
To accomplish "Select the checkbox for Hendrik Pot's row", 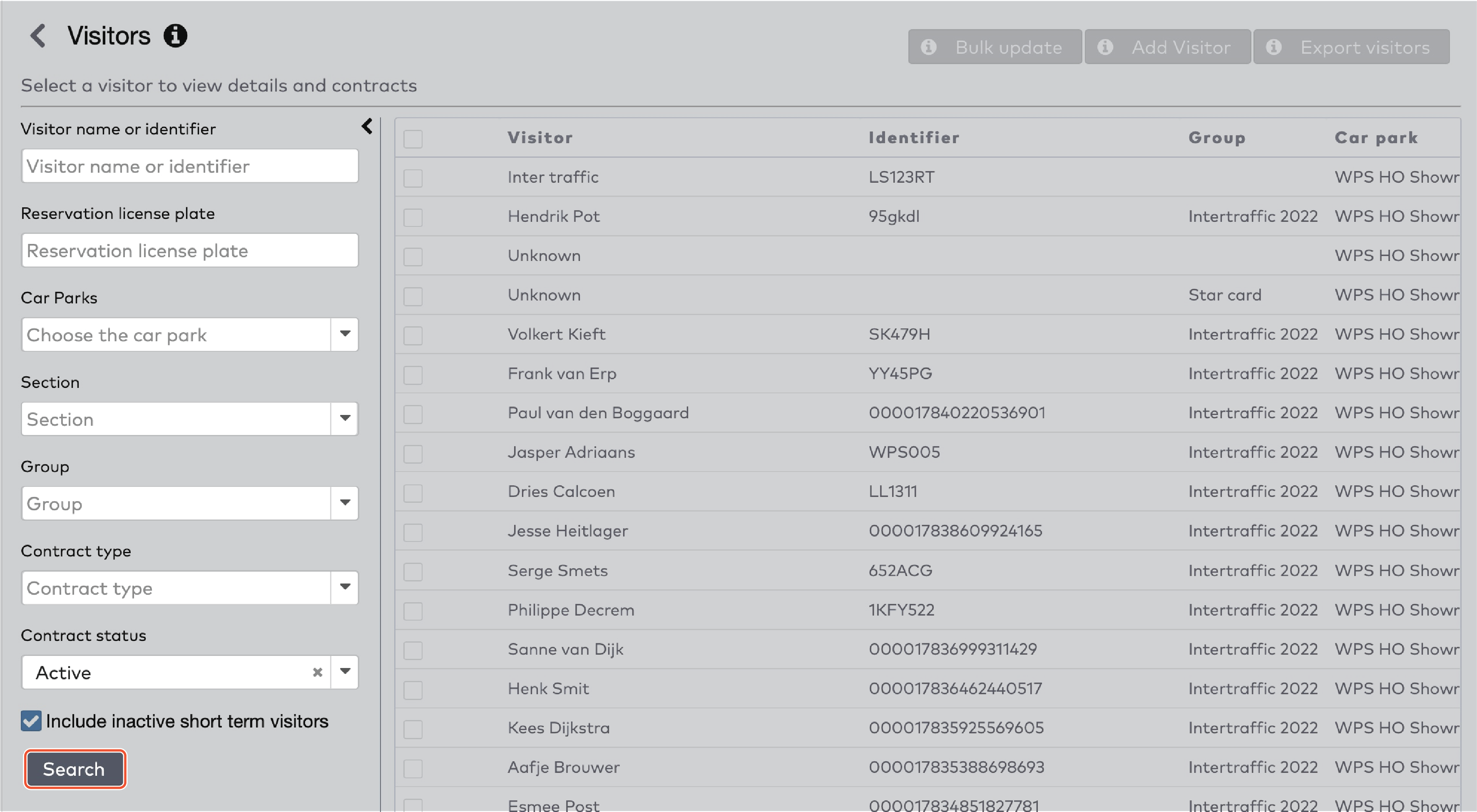I will (413, 217).
